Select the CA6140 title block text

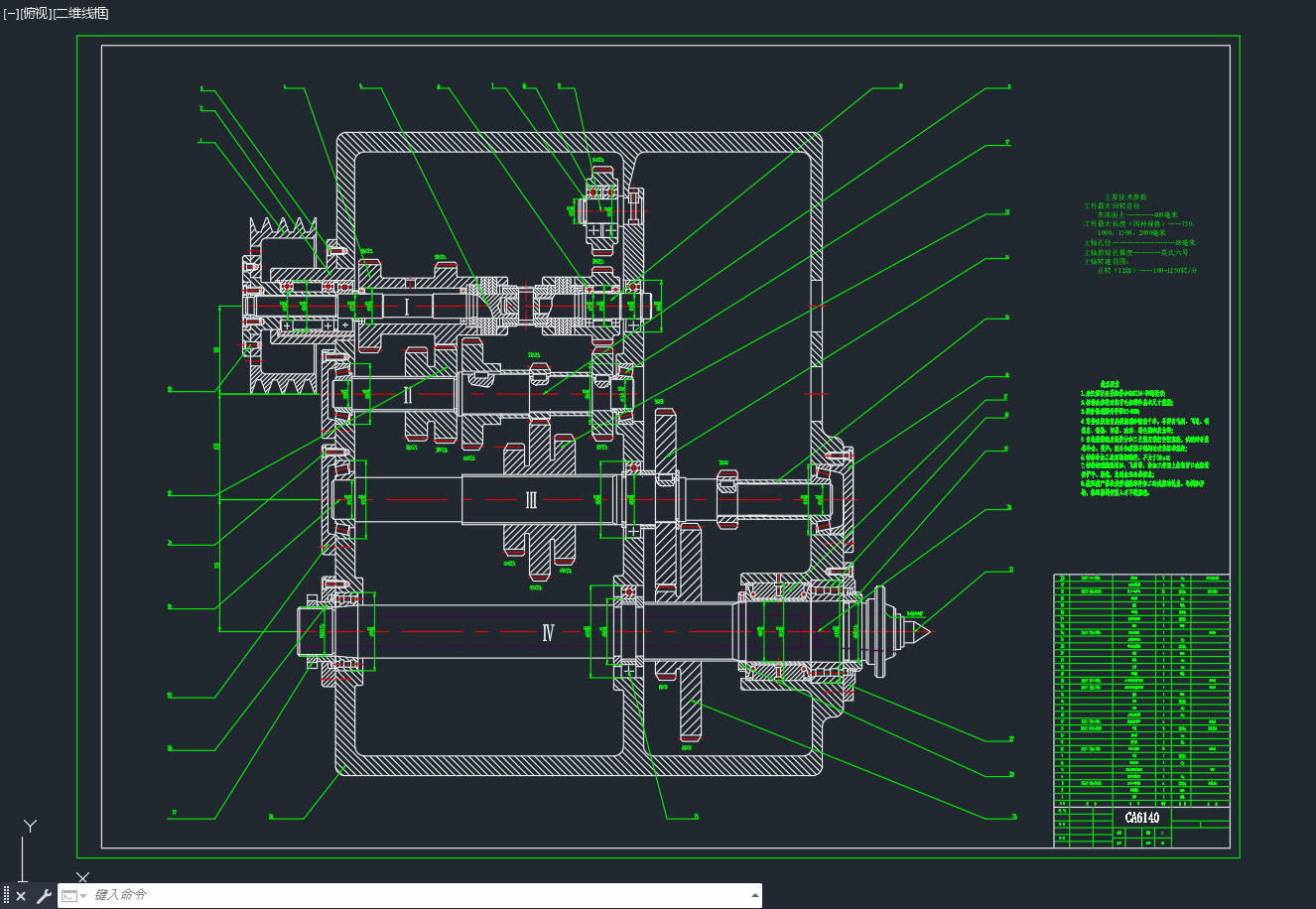(x=1141, y=818)
